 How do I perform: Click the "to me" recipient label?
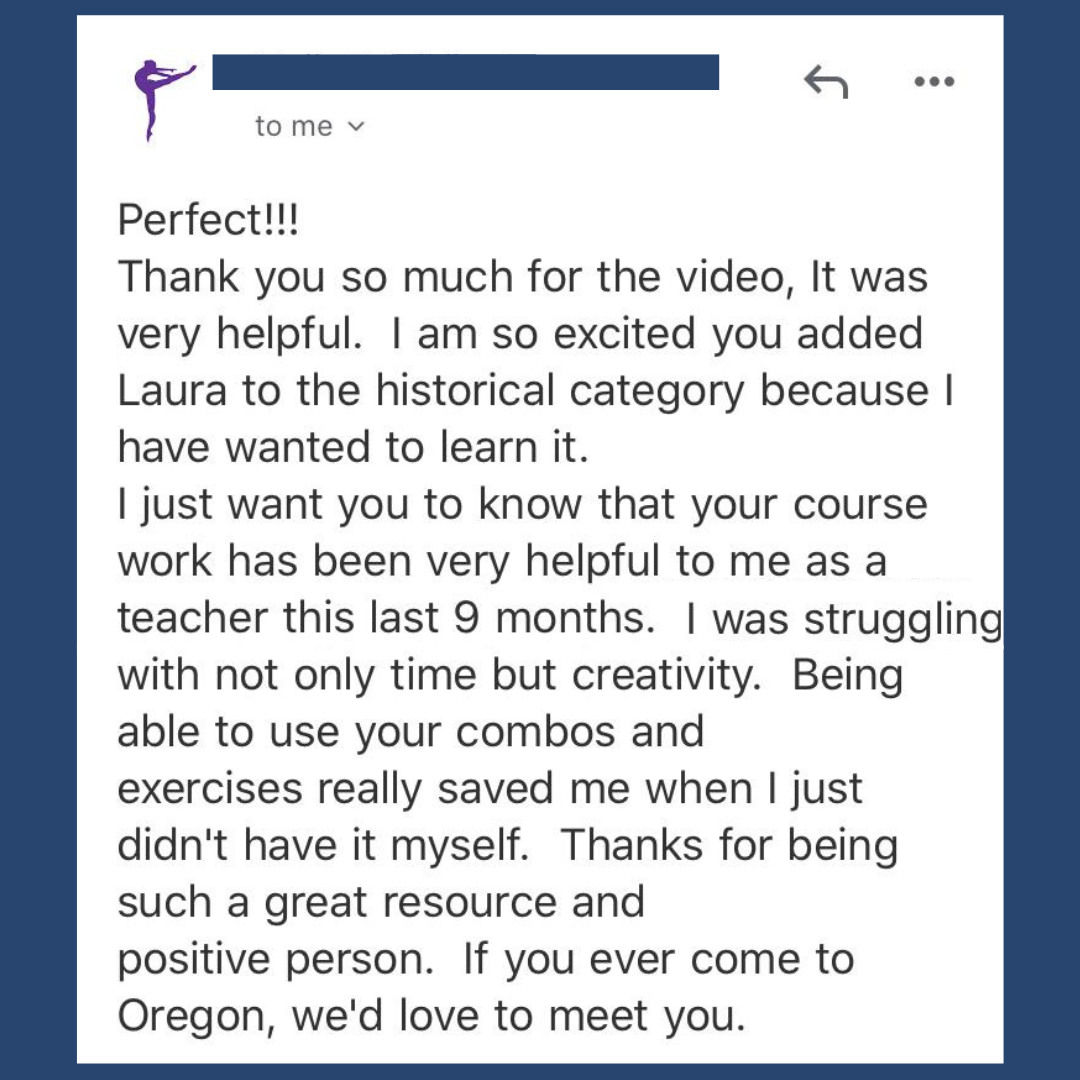(x=293, y=126)
